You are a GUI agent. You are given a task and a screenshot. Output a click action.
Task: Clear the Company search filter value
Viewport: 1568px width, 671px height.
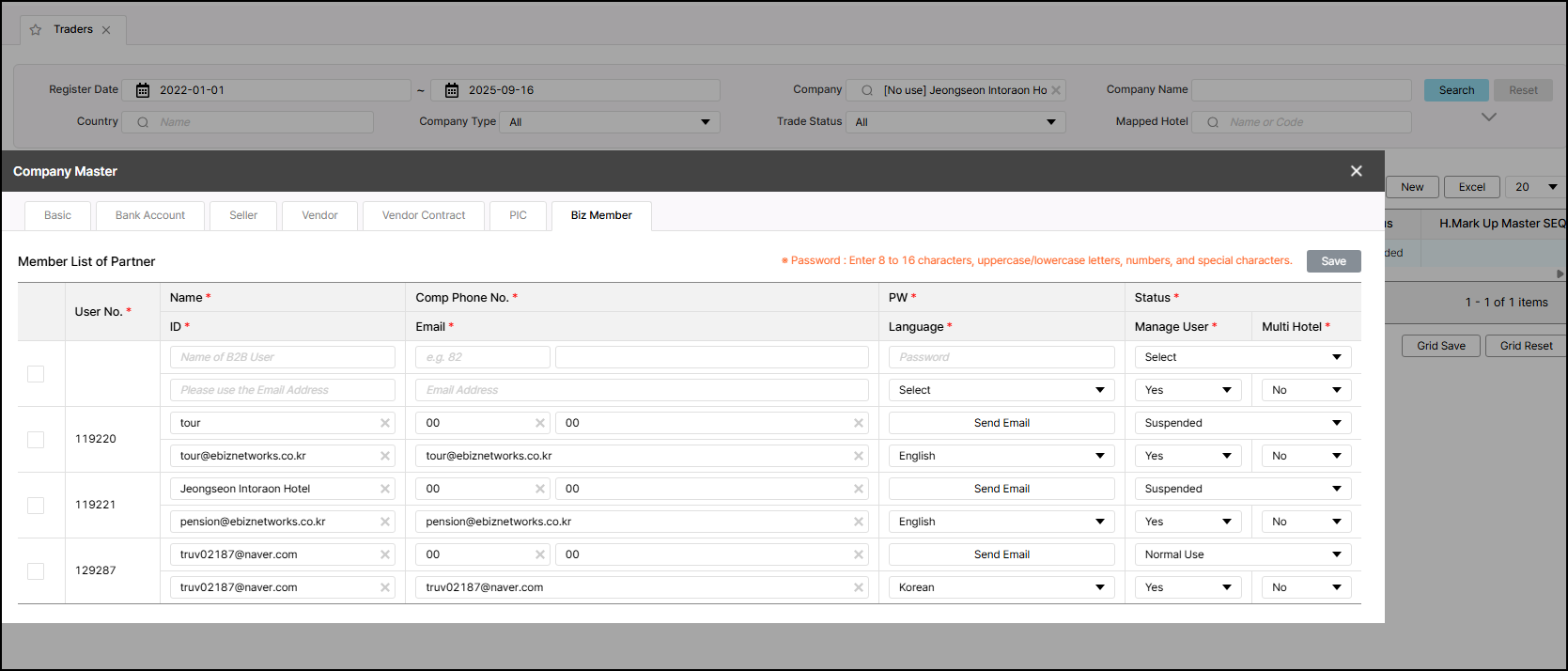(1056, 90)
